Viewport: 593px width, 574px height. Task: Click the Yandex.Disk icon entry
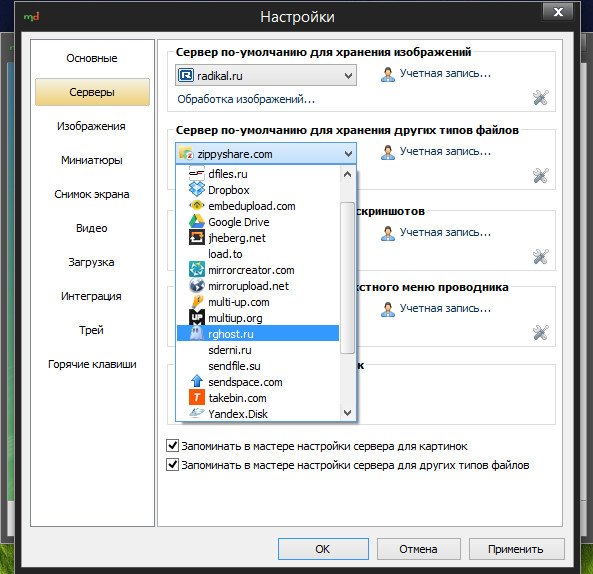coord(196,413)
